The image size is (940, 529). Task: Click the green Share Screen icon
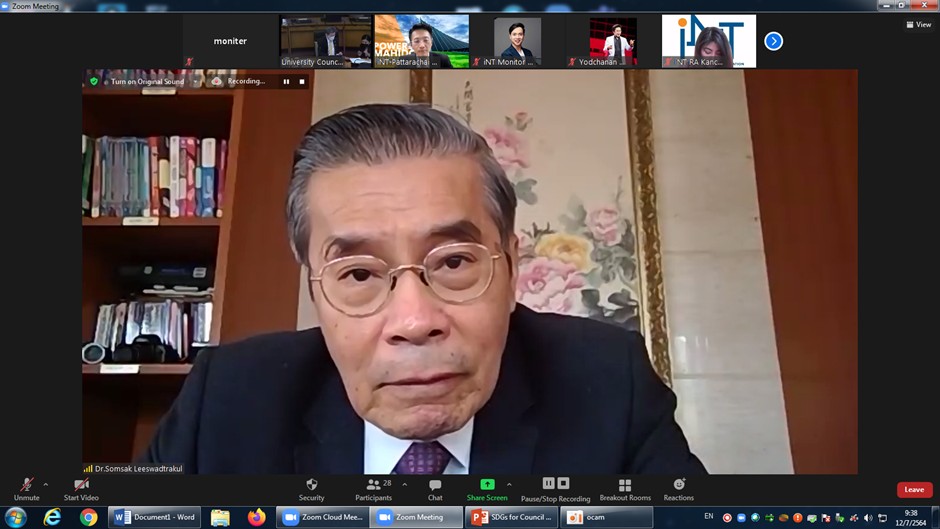[487, 485]
